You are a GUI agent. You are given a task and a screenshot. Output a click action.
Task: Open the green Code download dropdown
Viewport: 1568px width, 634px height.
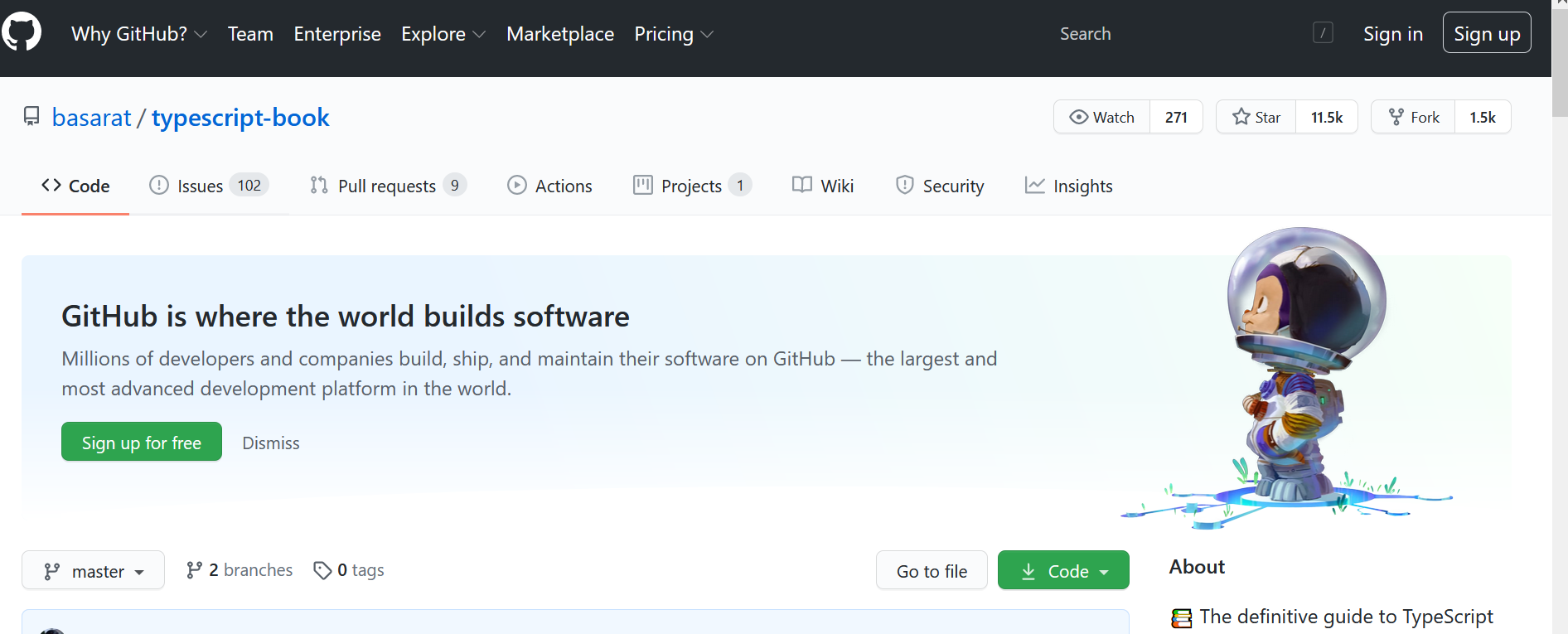click(x=1063, y=571)
